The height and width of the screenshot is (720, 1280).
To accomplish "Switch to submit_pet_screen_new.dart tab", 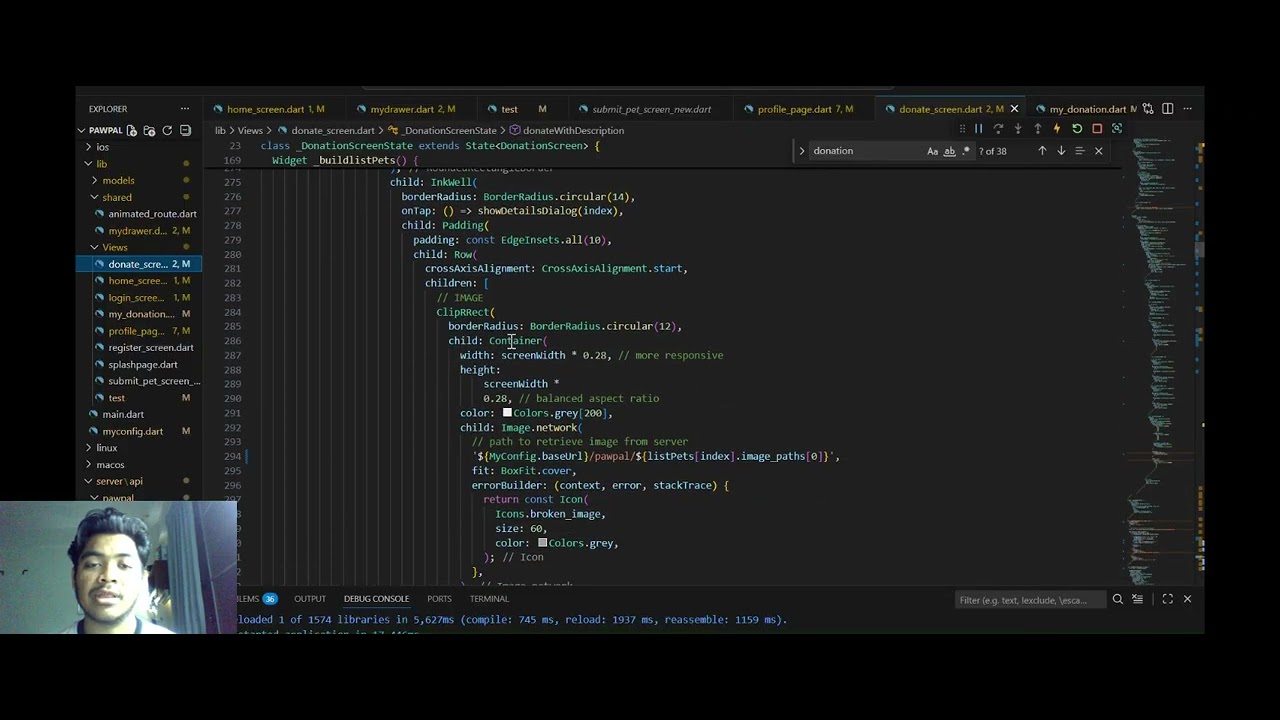I will coord(651,109).
